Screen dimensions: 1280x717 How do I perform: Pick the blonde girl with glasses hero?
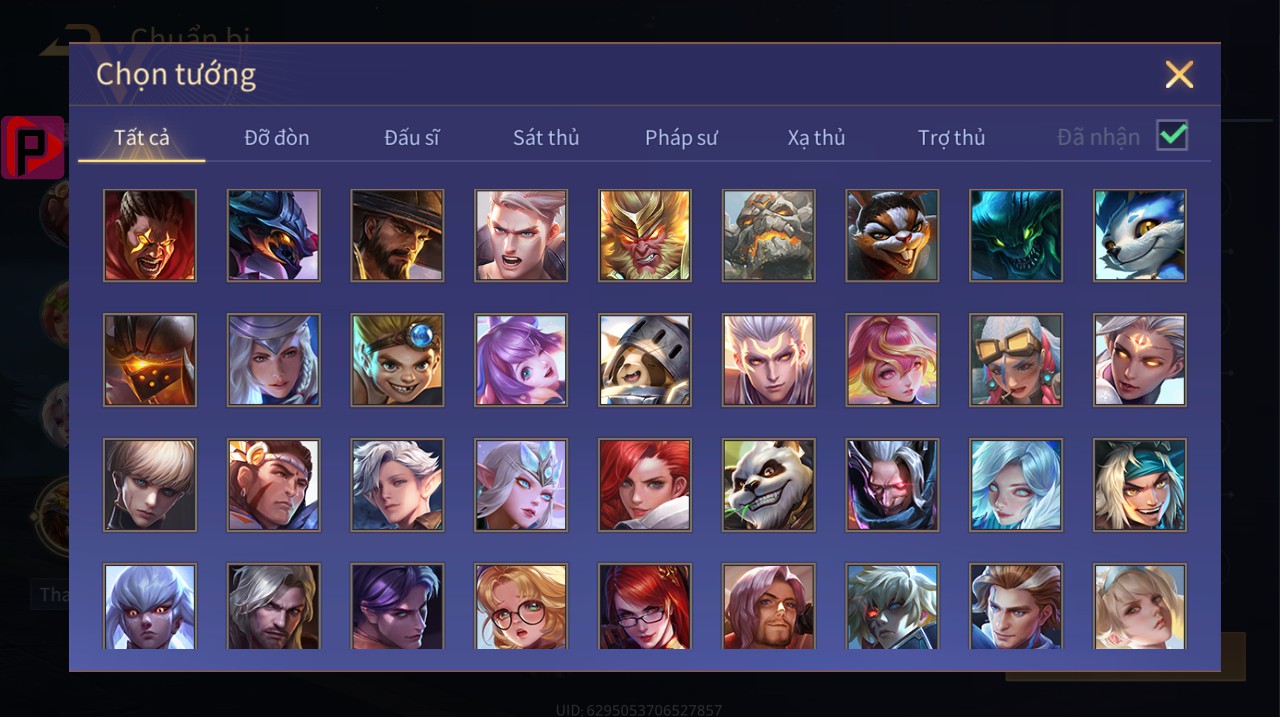point(521,607)
